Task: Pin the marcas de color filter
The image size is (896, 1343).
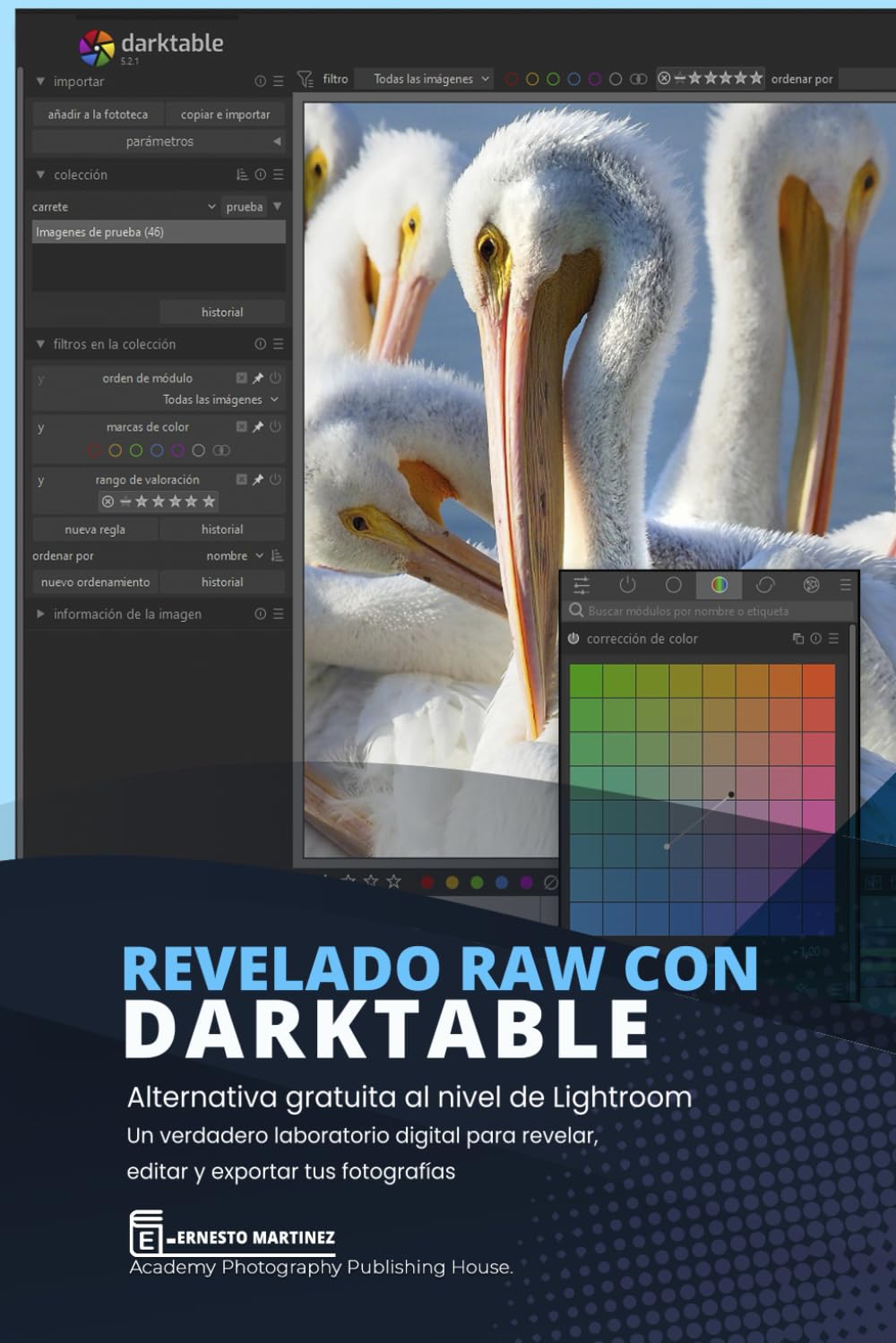Action: click(x=258, y=426)
